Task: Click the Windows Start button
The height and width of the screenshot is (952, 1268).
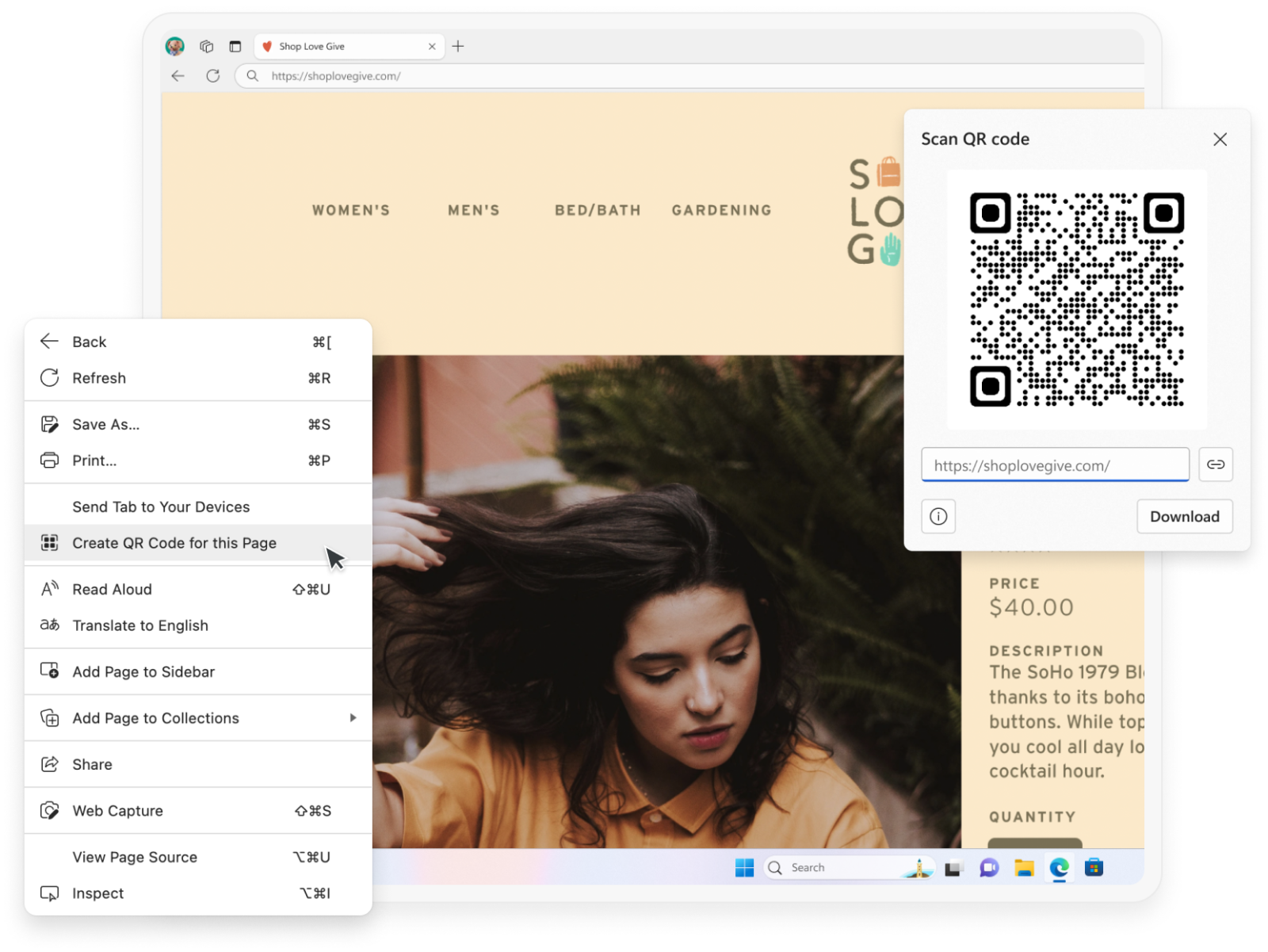Action: (x=744, y=868)
